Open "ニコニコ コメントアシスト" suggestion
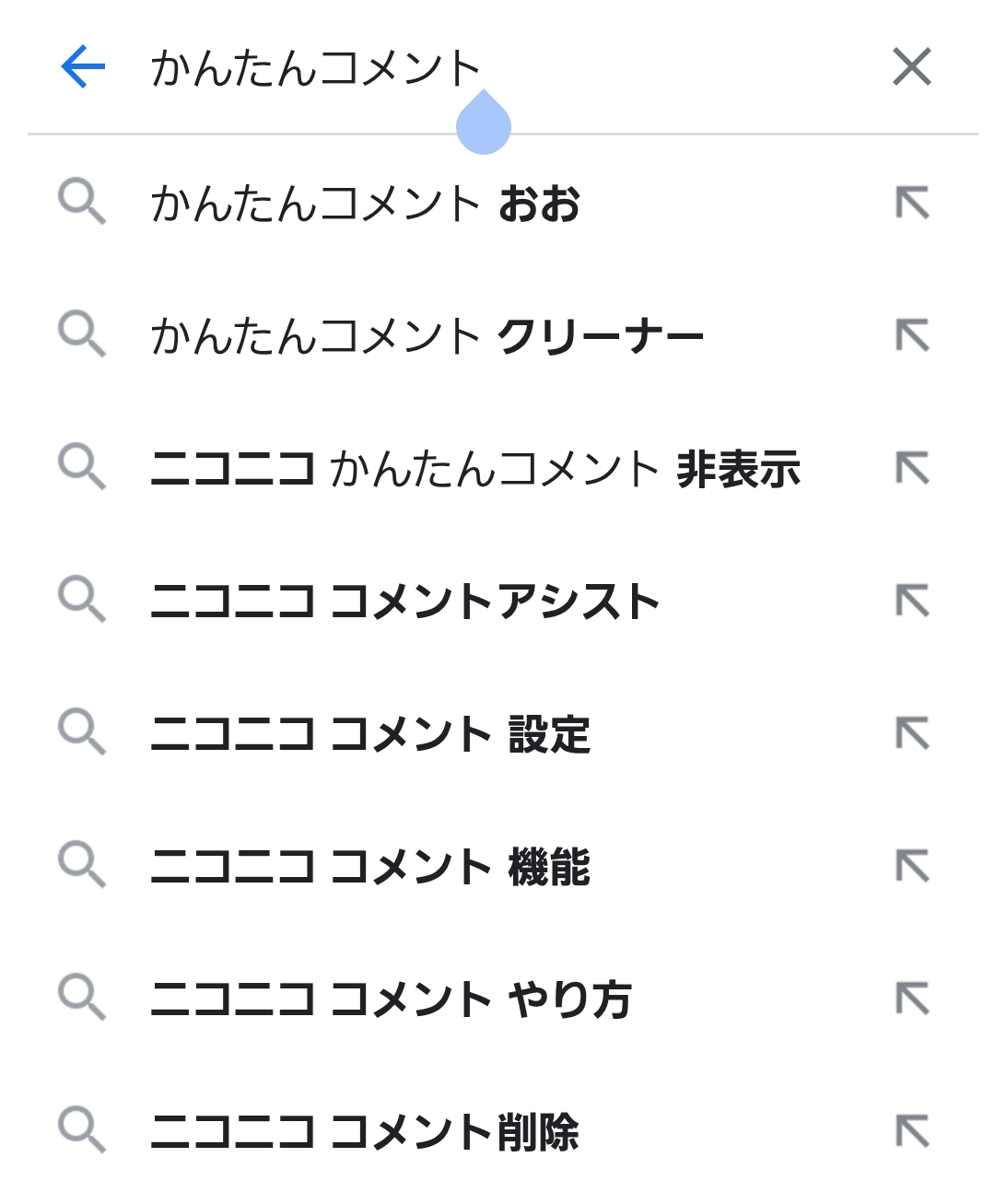The width and height of the screenshot is (995, 1204). (x=405, y=602)
